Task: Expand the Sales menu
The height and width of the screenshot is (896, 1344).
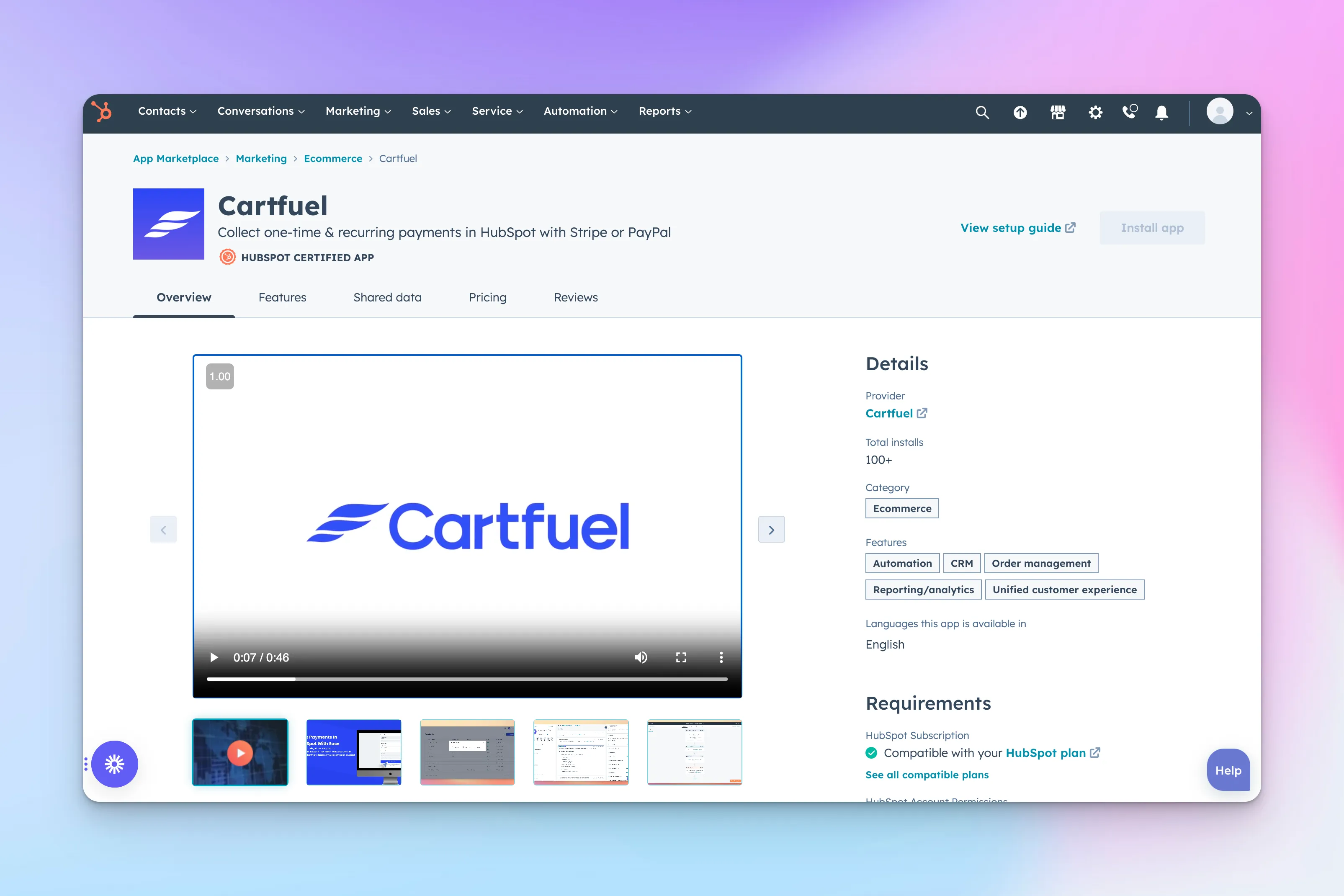Action: tap(431, 111)
